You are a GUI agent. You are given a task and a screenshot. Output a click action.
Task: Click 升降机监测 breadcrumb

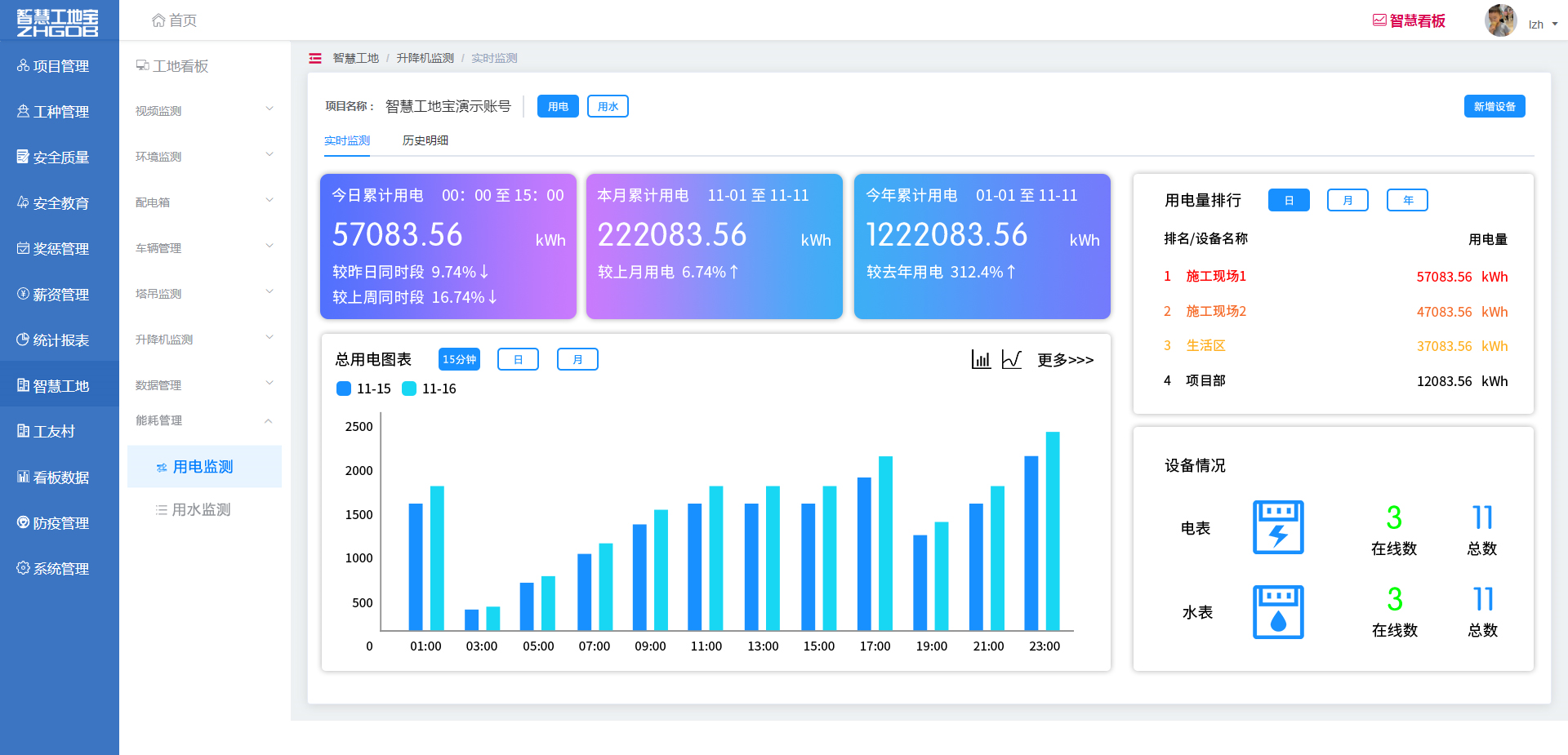[x=425, y=58]
